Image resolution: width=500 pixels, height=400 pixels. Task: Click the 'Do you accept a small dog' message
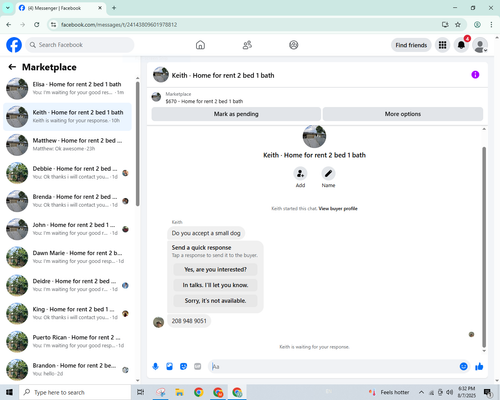tap(206, 233)
